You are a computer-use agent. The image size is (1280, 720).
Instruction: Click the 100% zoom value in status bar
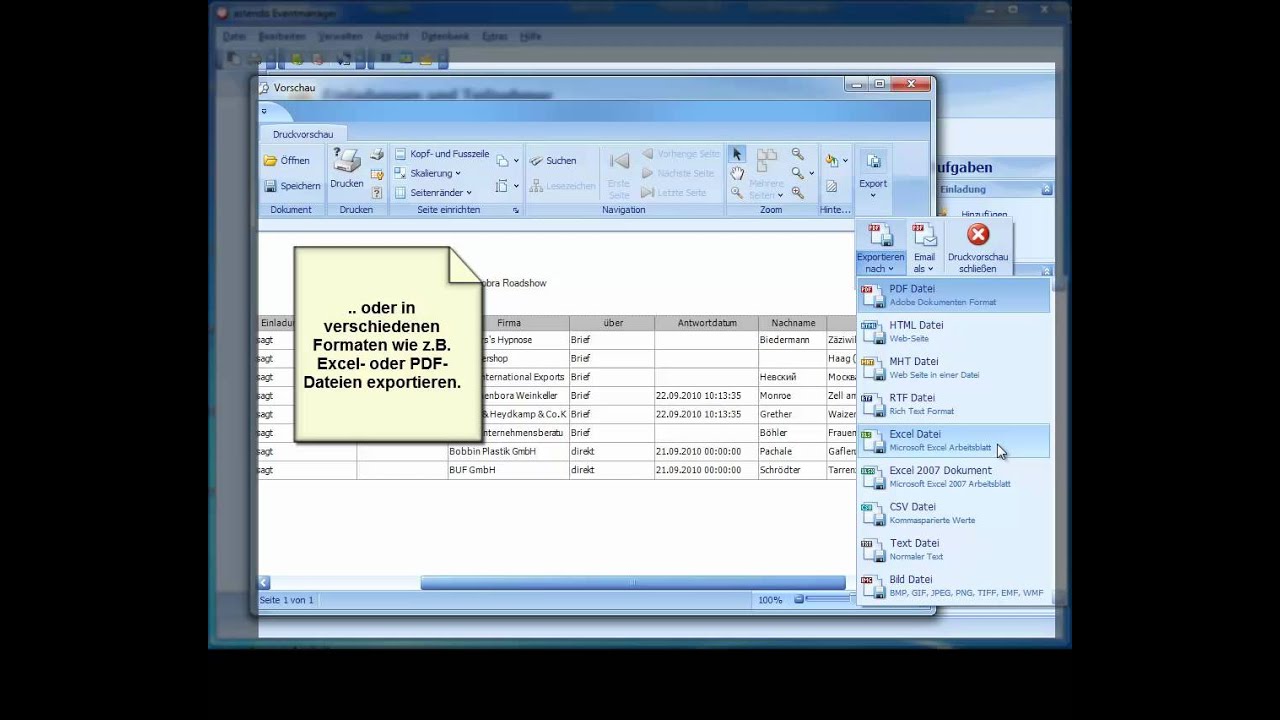[x=770, y=600]
